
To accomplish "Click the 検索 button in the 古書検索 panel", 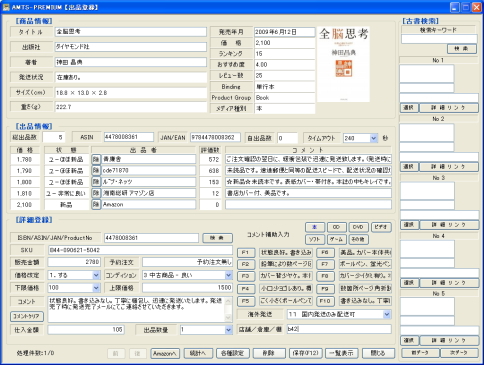I will [x=462, y=49].
